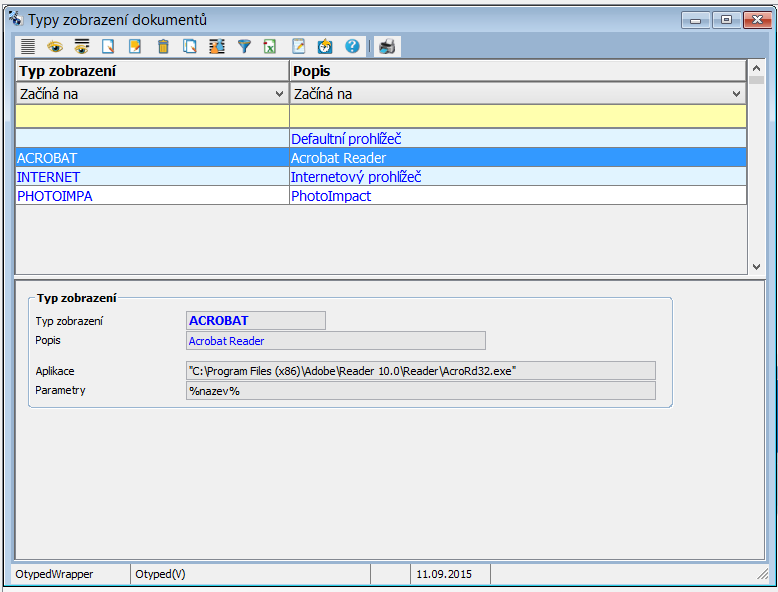This screenshot has width=778, height=592.
Task: Click the copy record icon
Action: click(190, 46)
